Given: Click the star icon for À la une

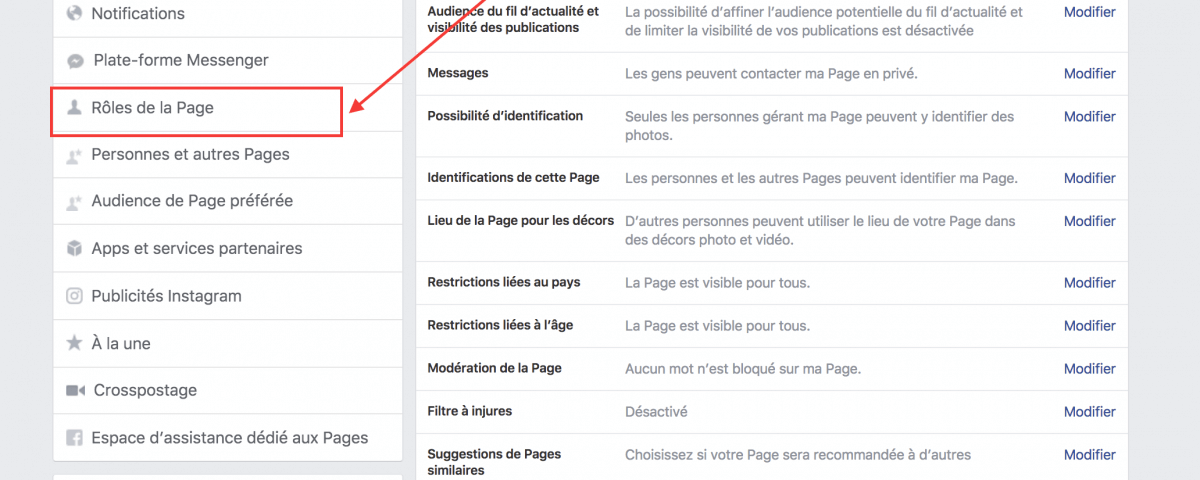Looking at the screenshot, I should (74, 343).
